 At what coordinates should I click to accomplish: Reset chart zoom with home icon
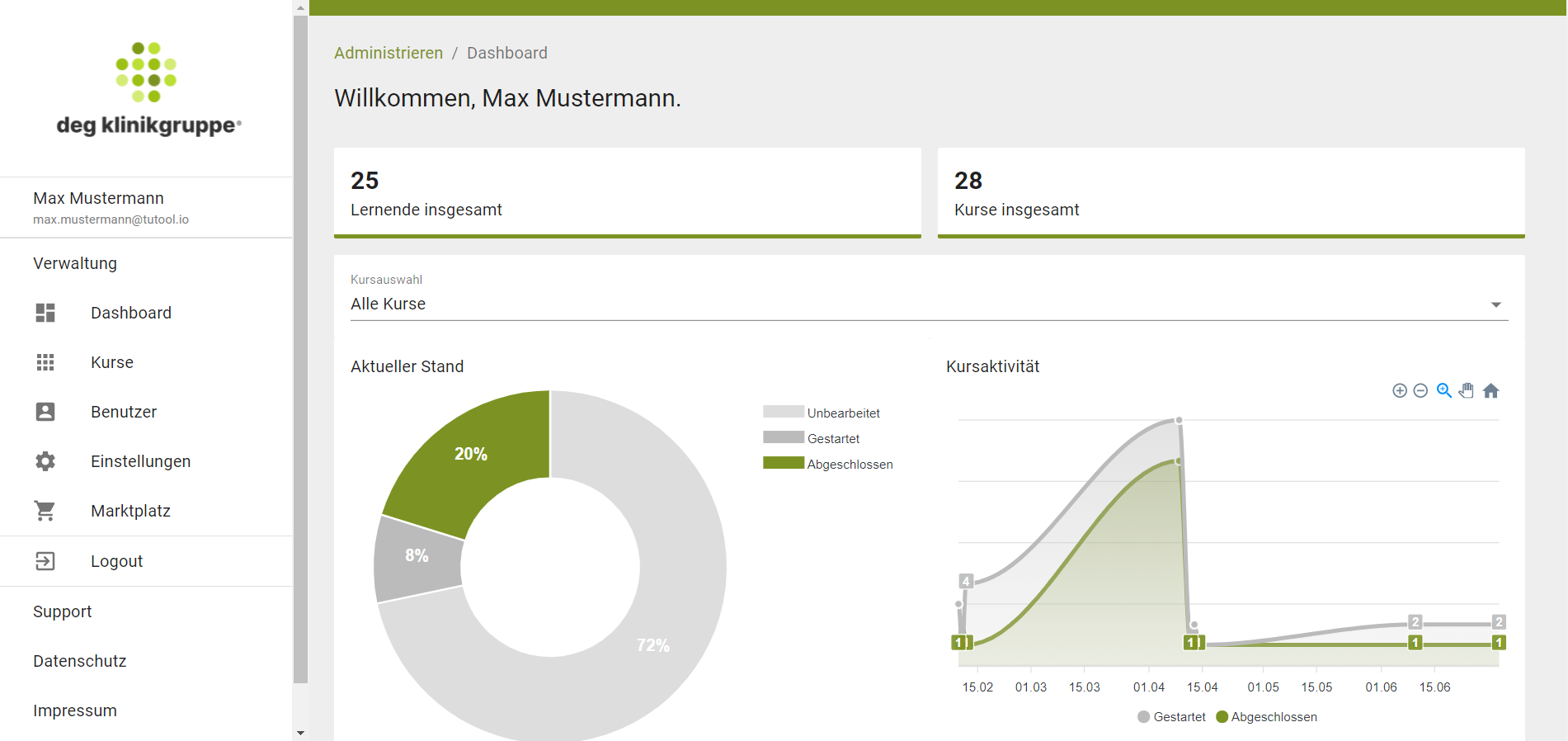(1490, 391)
